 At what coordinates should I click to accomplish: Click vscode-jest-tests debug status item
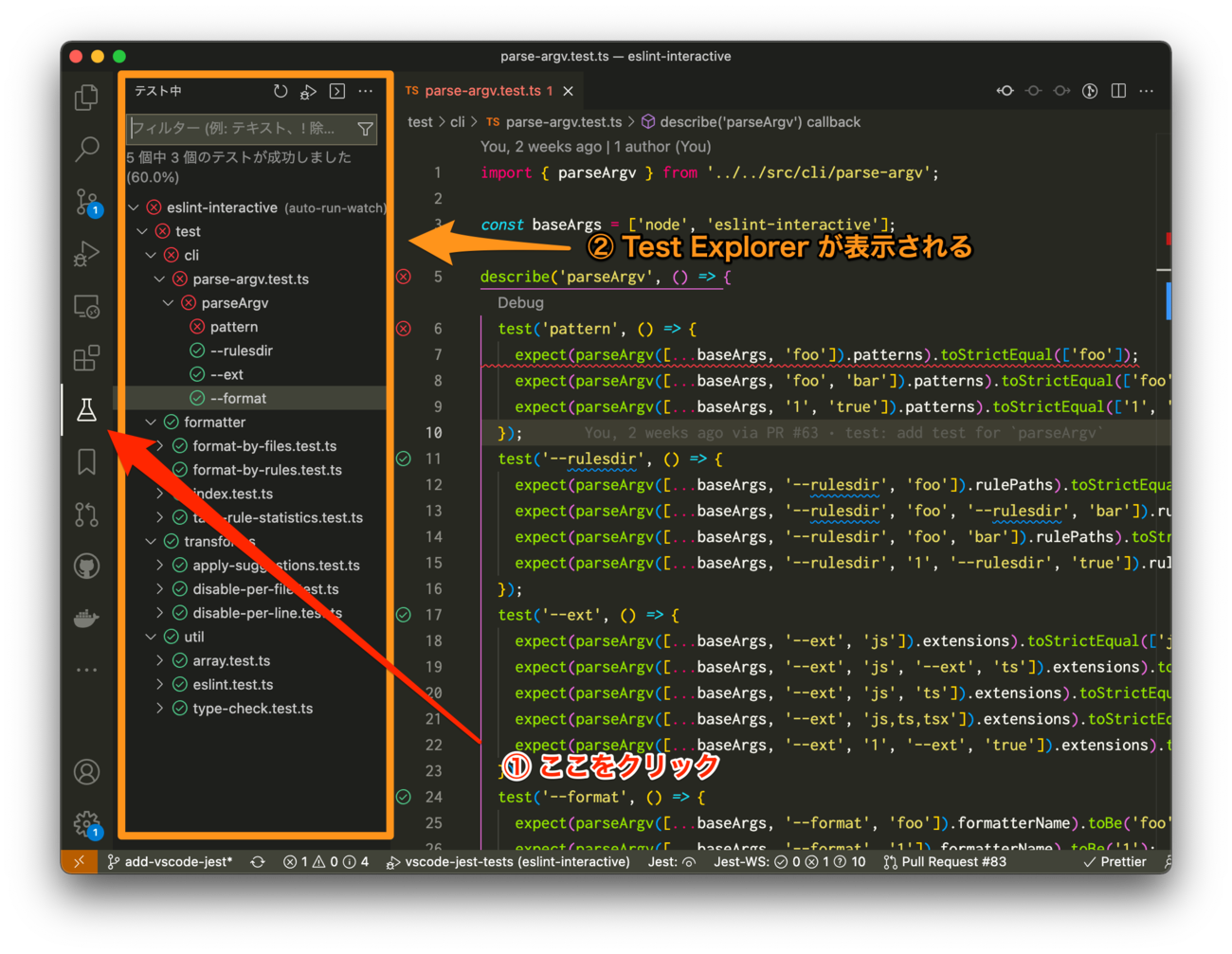pos(508,862)
